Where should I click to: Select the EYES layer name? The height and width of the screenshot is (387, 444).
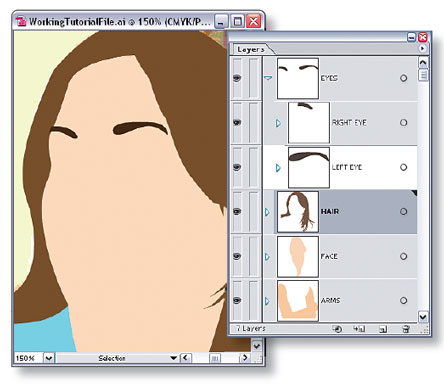click(329, 78)
